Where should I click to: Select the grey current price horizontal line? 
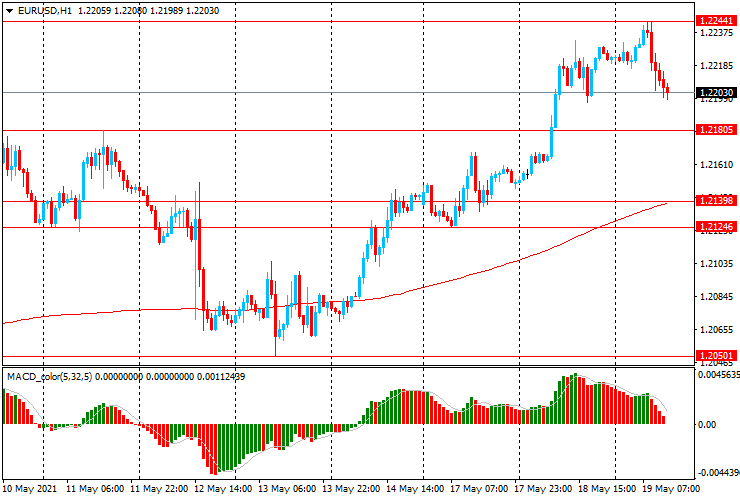(x=349, y=93)
